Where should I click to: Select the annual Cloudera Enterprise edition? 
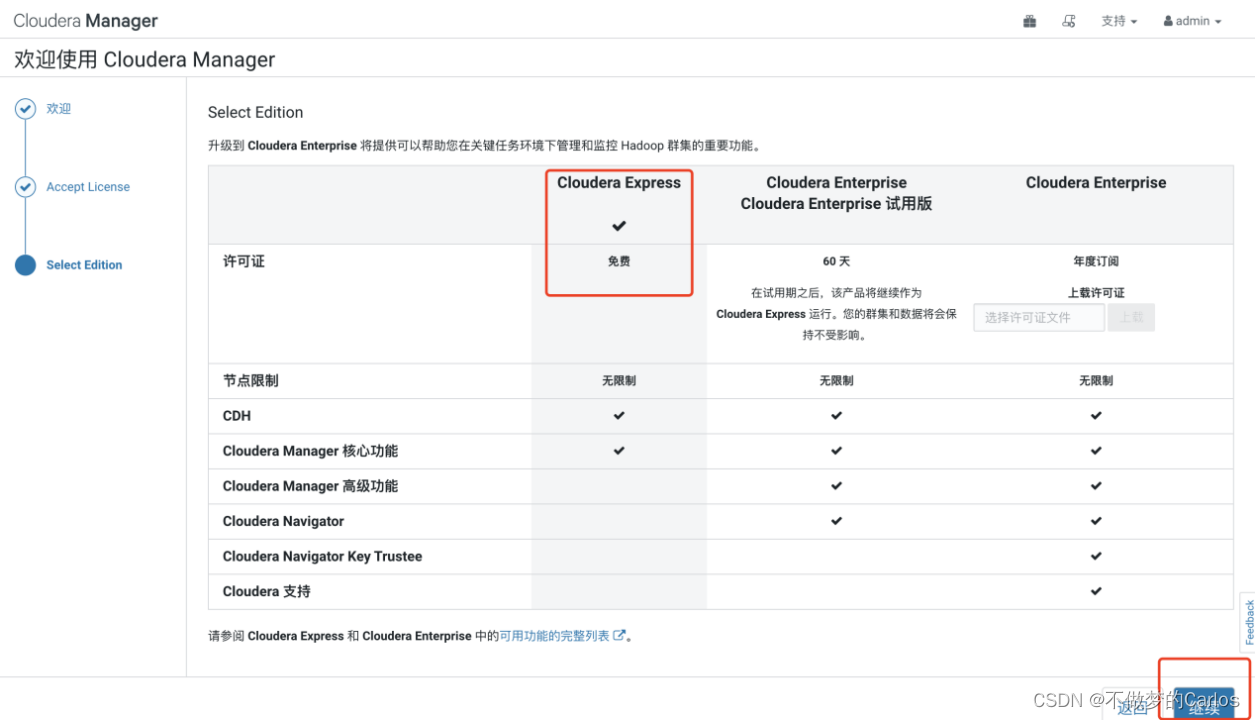click(1095, 182)
